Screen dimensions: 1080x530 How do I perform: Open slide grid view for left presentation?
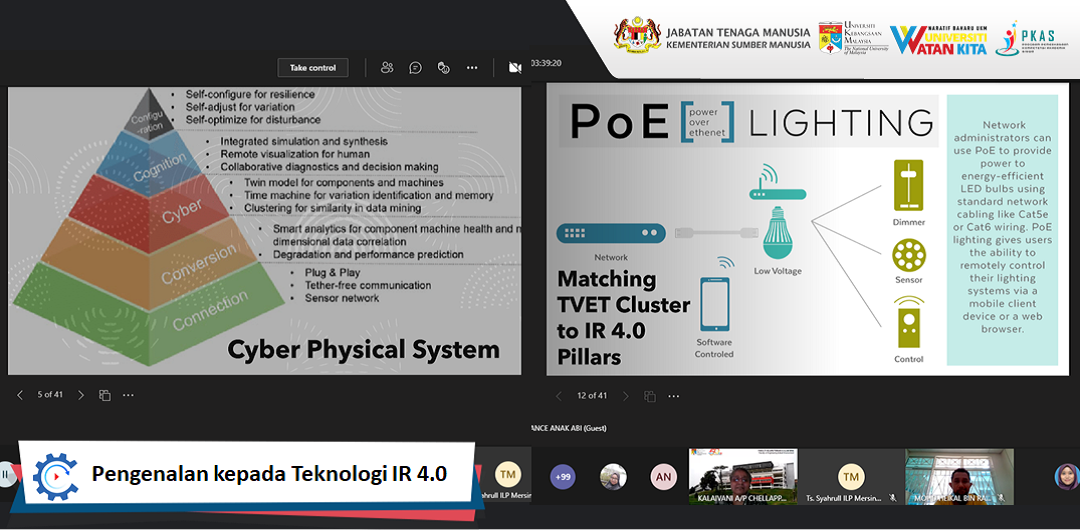pyautogui.click(x=105, y=395)
